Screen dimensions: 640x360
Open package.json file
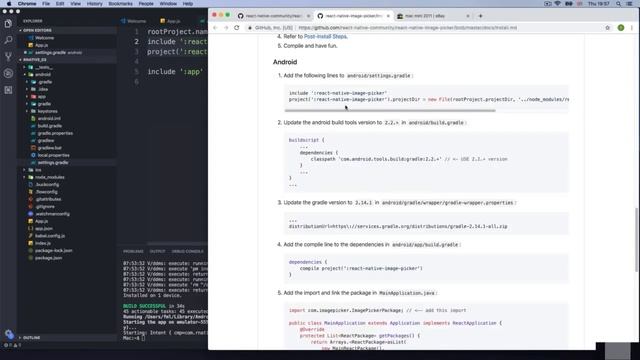point(49,258)
